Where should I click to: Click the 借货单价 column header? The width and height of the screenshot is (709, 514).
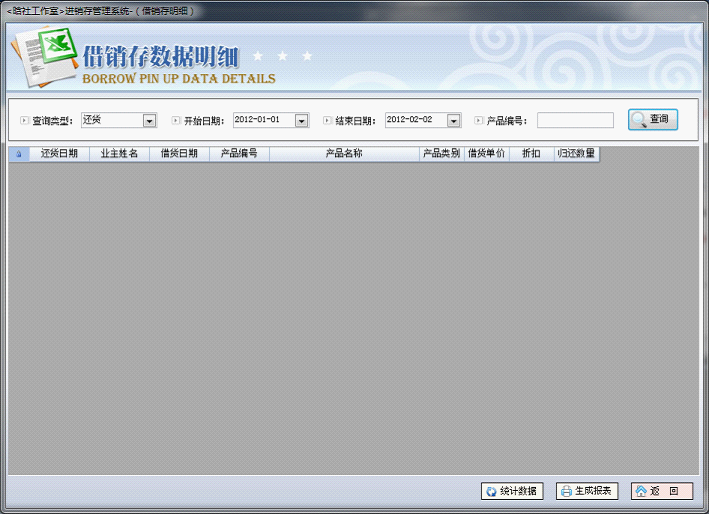click(x=487, y=154)
